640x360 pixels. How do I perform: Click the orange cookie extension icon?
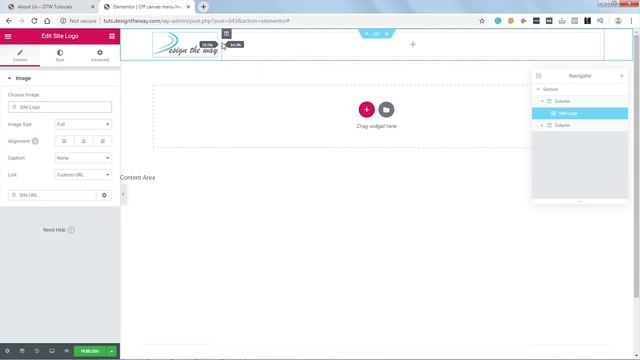pyautogui.click(x=511, y=21)
